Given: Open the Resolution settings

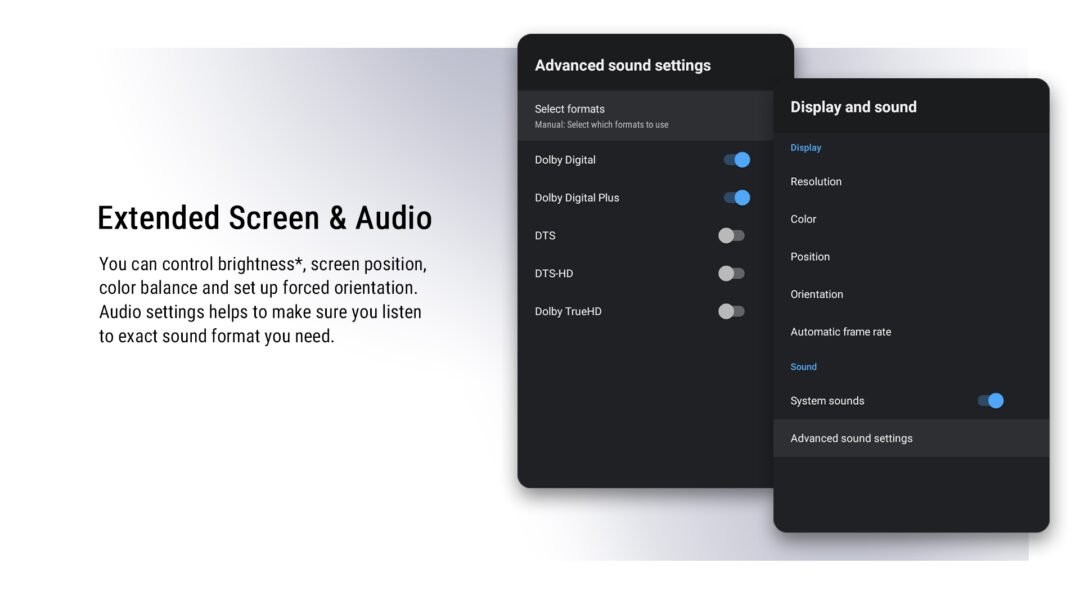Looking at the screenshot, I should coord(815,181).
